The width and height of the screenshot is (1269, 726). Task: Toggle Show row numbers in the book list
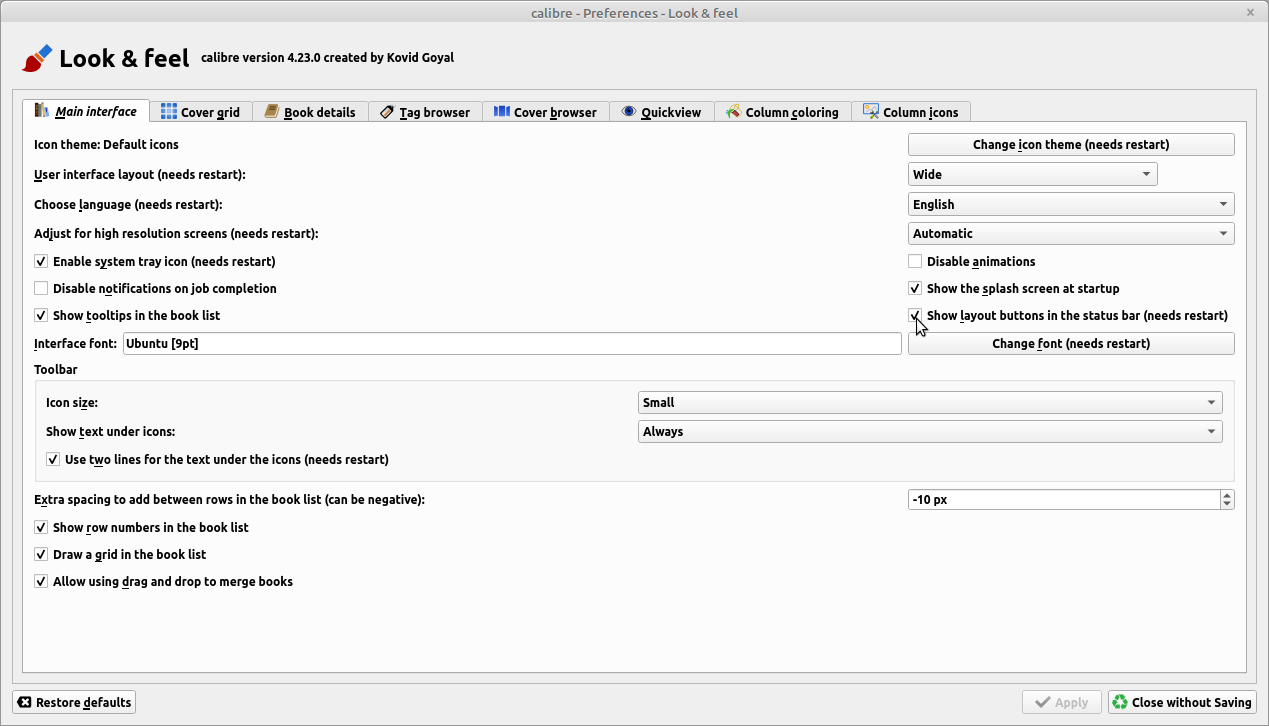click(x=41, y=527)
